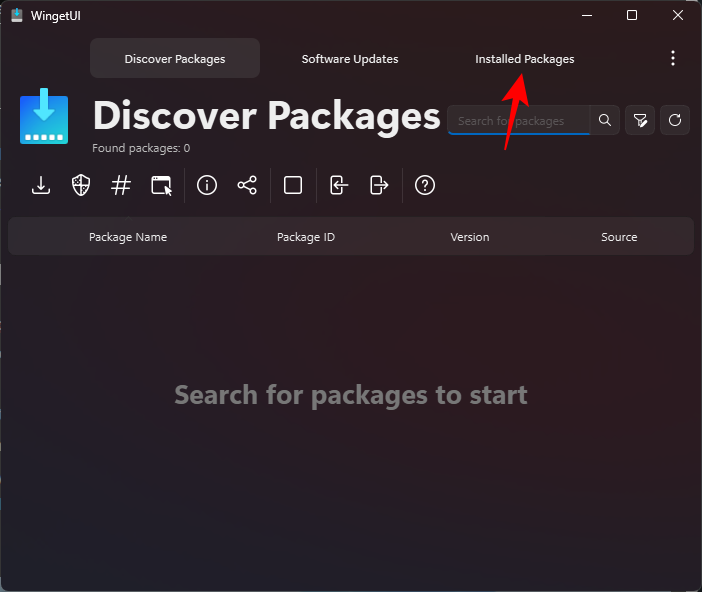Switch to Software Updates tab
Viewport: 702px width, 592px height.
350,59
